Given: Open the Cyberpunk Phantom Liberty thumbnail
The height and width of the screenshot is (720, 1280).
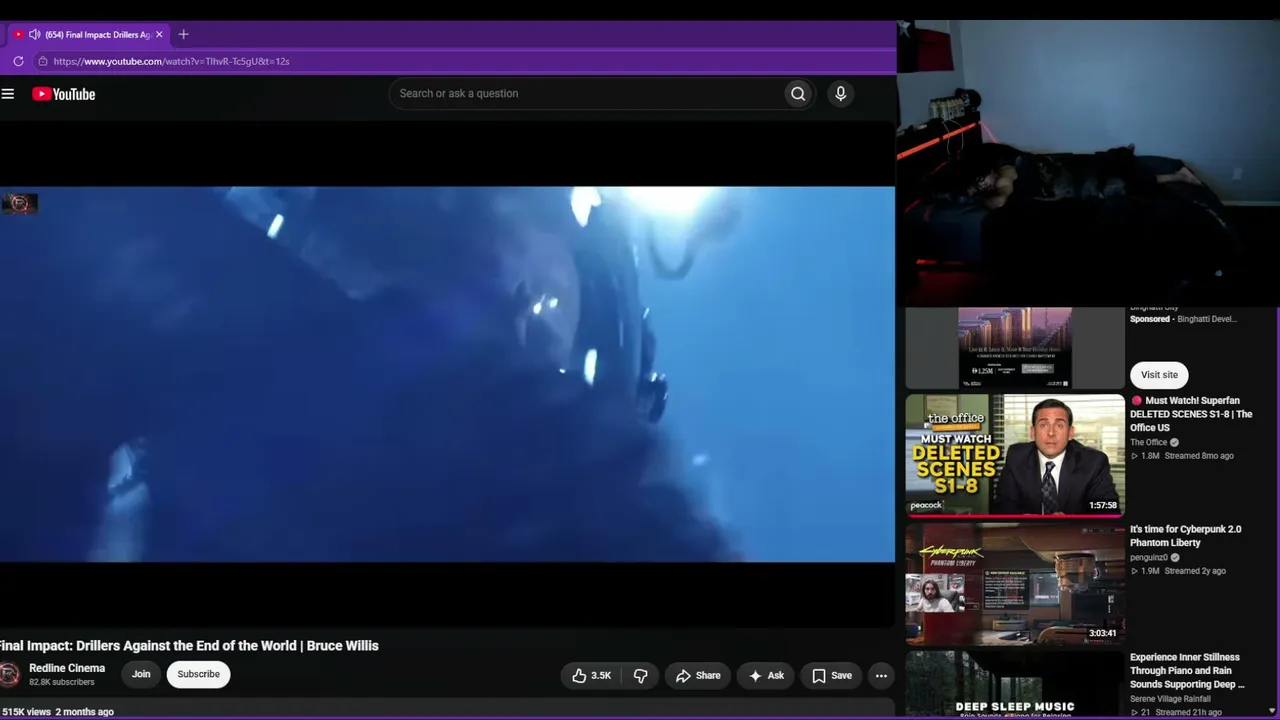Looking at the screenshot, I should click(1015, 584).
